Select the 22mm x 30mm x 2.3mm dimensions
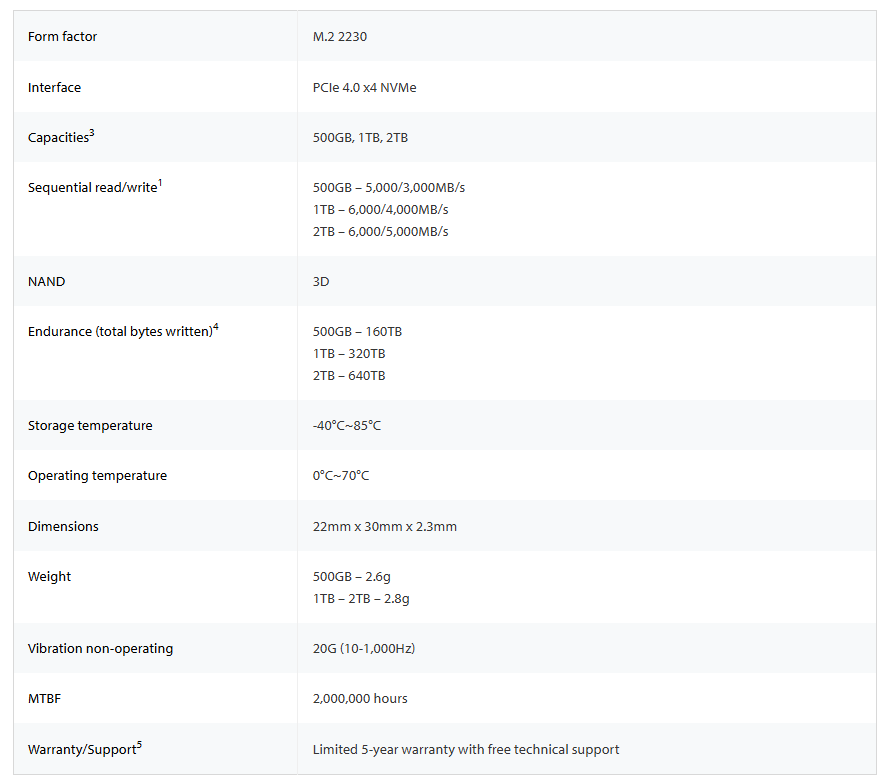Image resolution: width=892 pixels, height=782 pixels. tap(385, 527)
